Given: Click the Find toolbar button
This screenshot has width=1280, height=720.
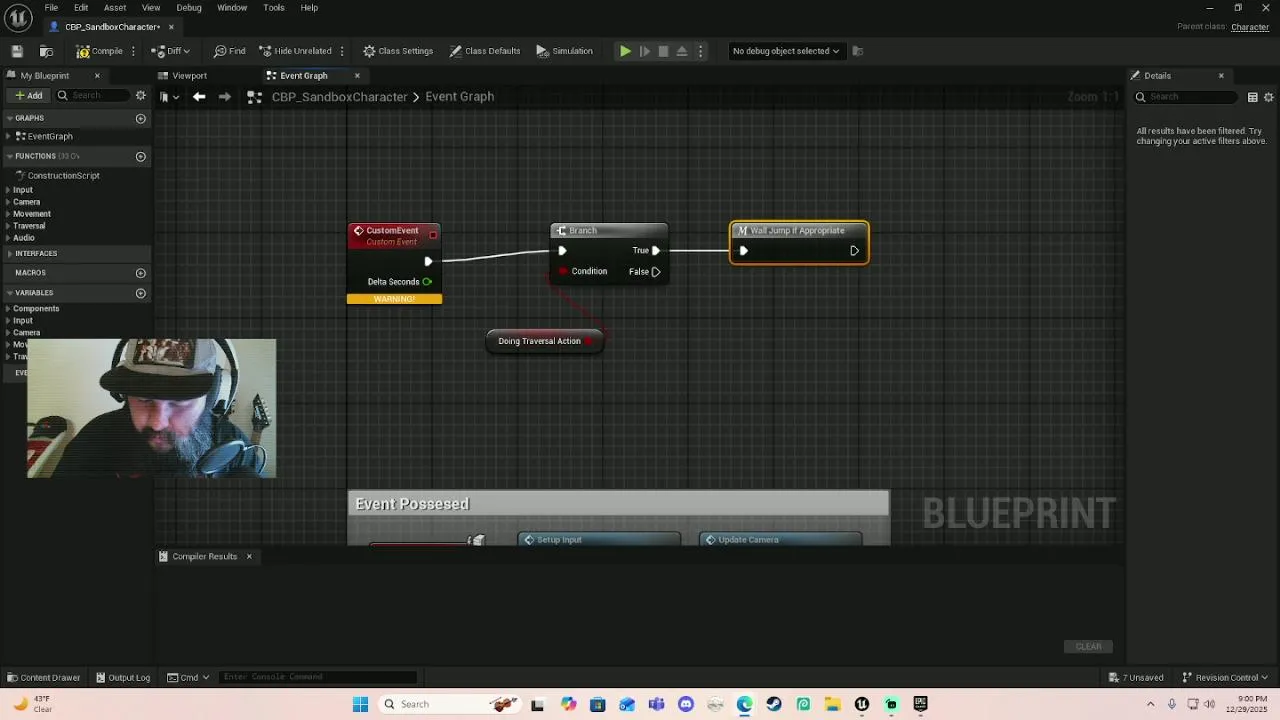Looking at the screenshot, I should (229, 51).
